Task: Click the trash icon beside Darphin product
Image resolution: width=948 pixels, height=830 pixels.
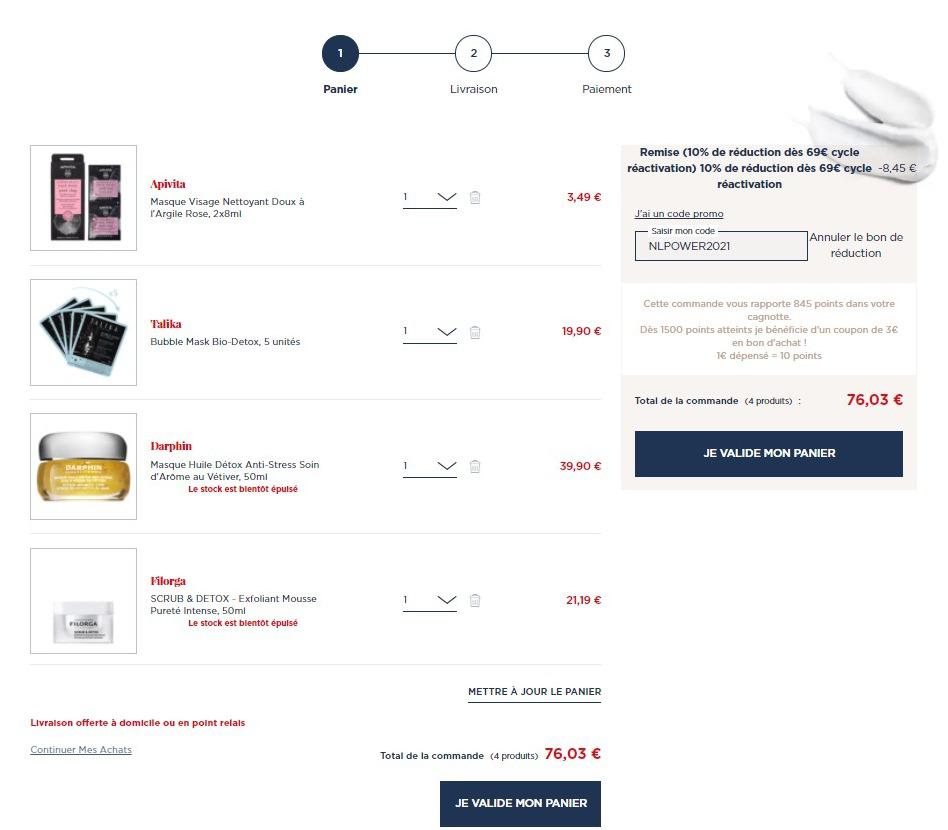Action: (x=475, y=466)
